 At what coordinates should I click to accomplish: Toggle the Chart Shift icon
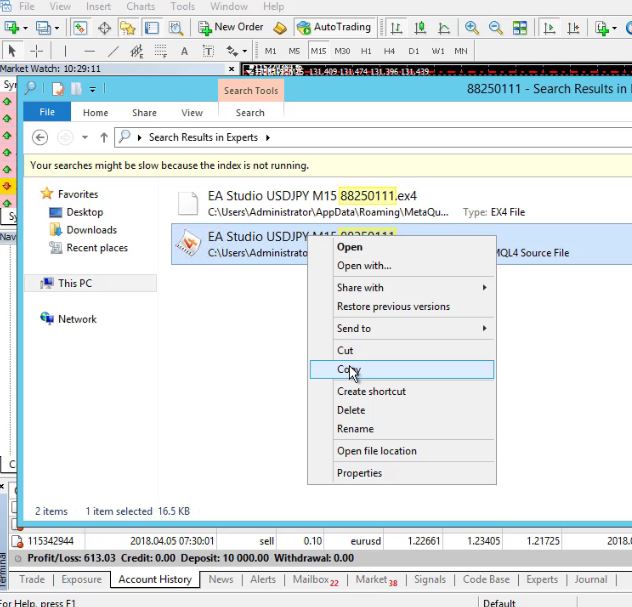coord(573,28)
